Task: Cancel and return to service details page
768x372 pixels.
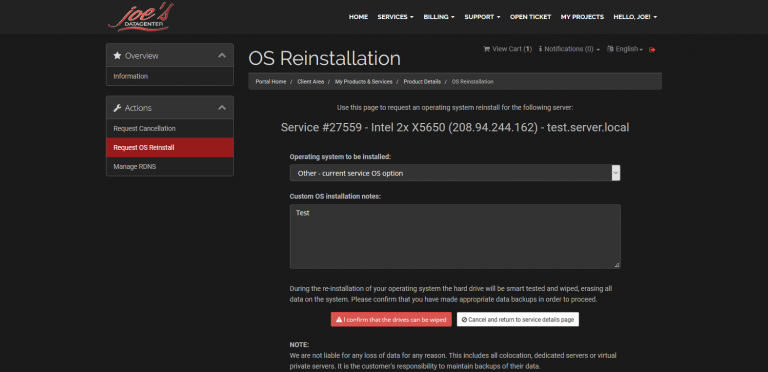Action: click(518, 320)
